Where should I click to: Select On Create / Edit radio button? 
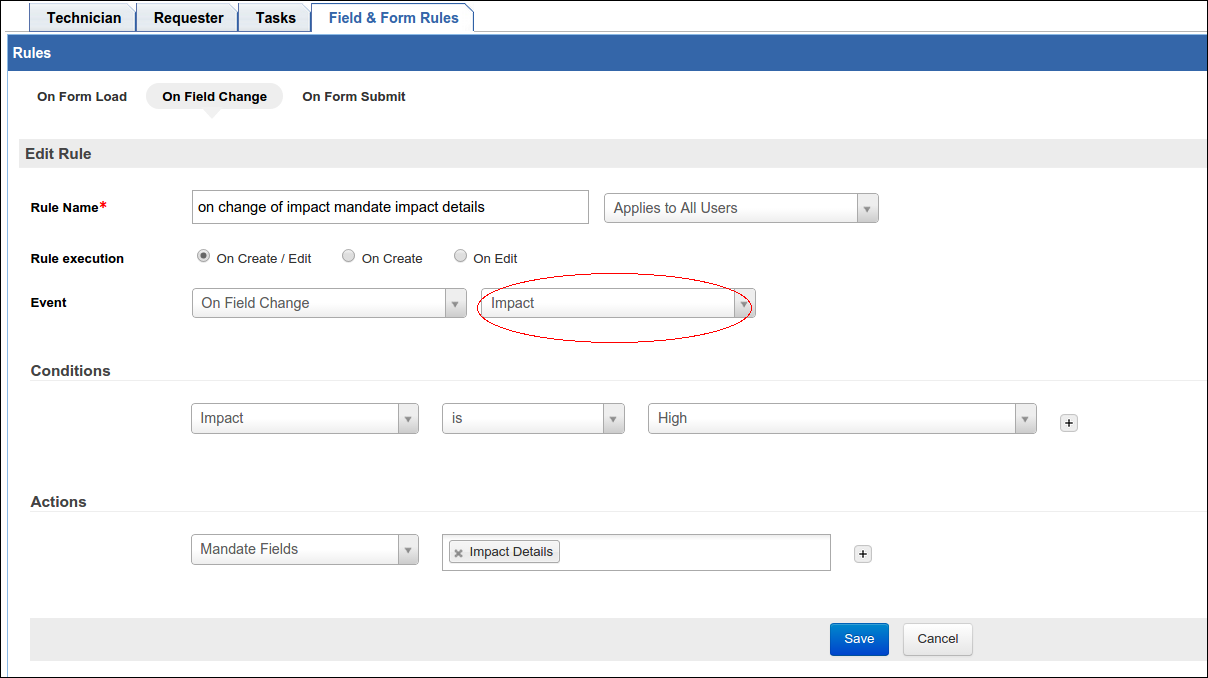pos(204,256)
